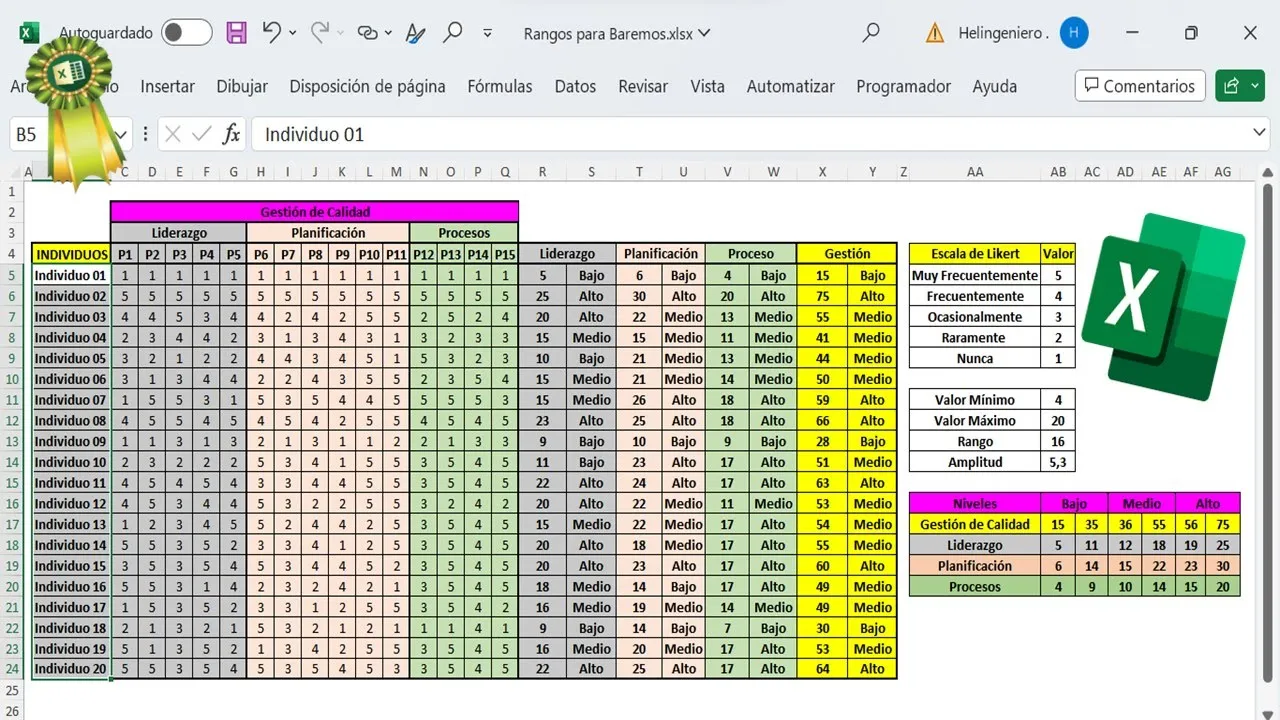The width and height of the screenshot is (1280, 720).
Task: Open the Revisar ribbon tab
Action: click(x=643, y=86)
